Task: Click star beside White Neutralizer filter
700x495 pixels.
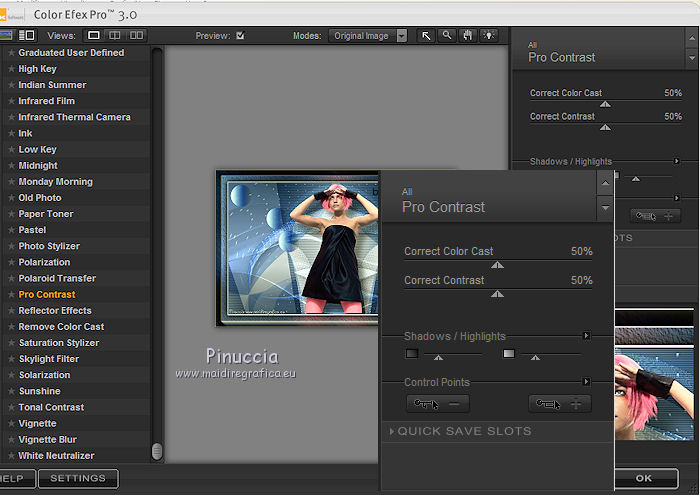Action: (x=11, y=455)
